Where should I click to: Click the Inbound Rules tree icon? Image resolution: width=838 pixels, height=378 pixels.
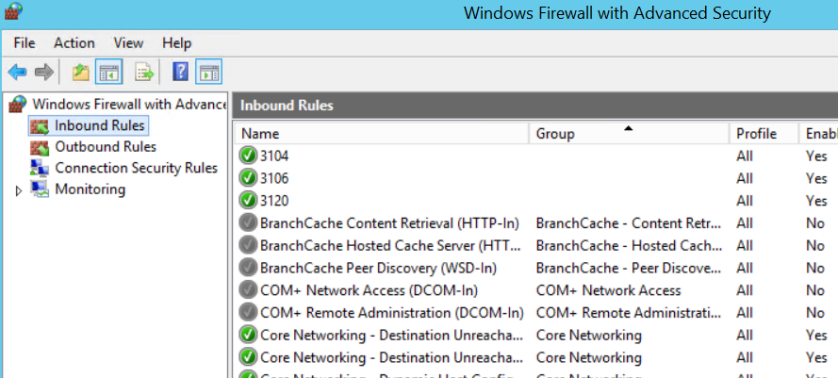(39, 126)
